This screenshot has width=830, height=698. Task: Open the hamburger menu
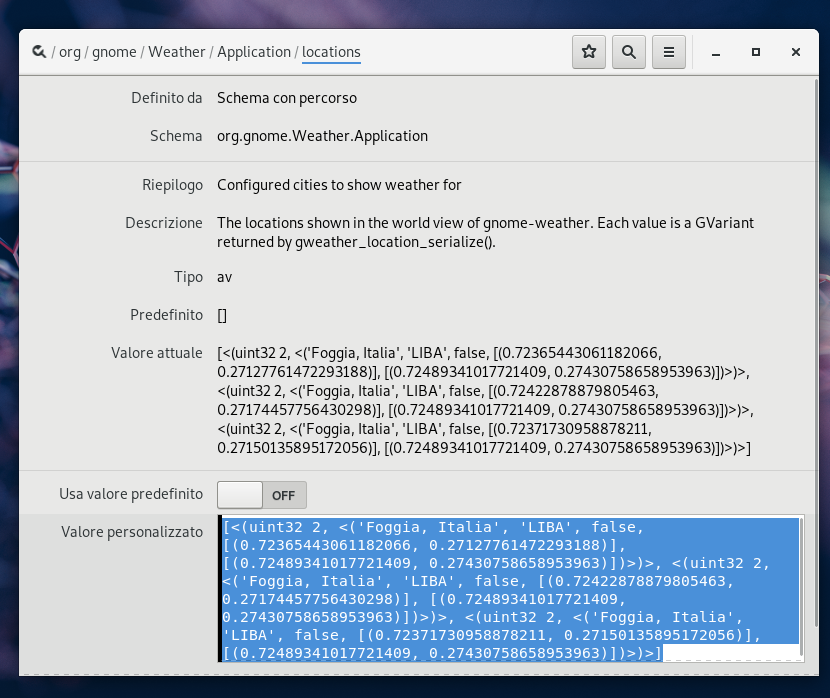[x=669, y=52]
